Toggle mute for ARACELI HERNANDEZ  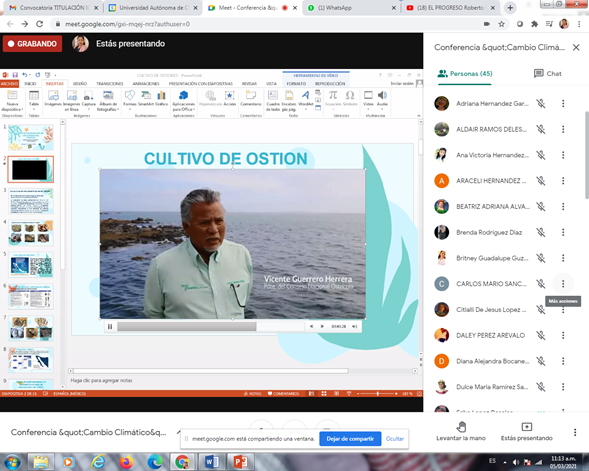pyautogui.click(x=541, y=181)
